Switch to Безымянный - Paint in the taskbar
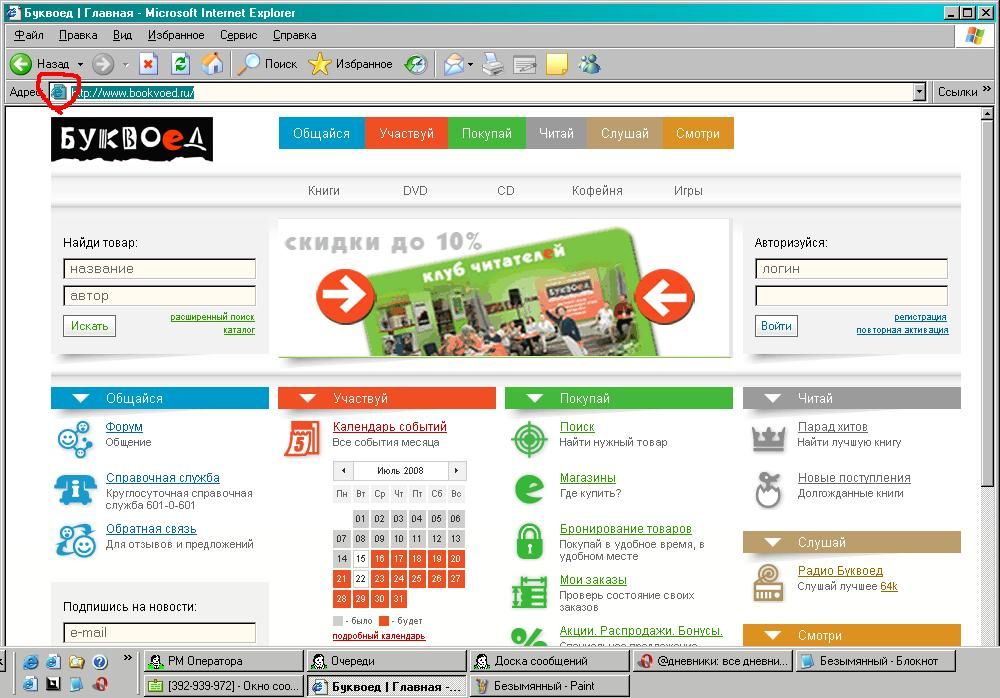Image resolution: width=1000 pixels, height=698 pixels. pyautogui.click(x=550, y=686)
